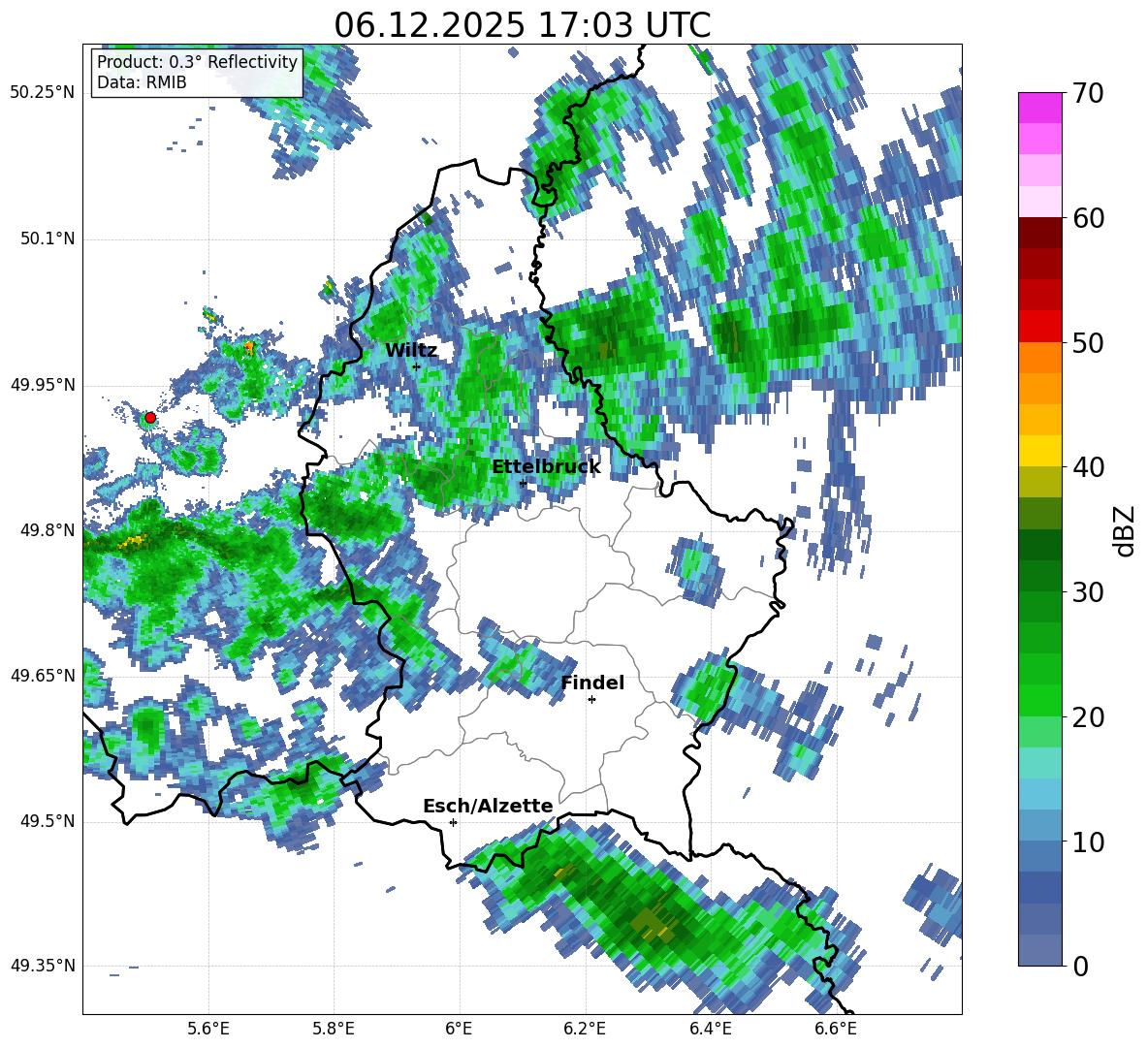
Task: Click the 49.5°N latitude label
Action: (x=48, y=821)
